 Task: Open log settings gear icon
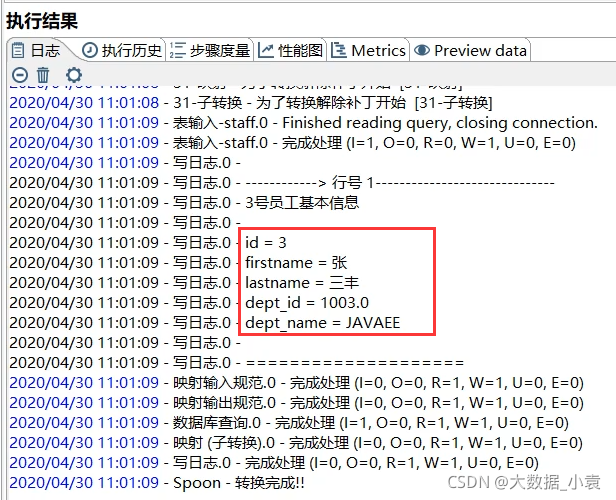(74, 75)
